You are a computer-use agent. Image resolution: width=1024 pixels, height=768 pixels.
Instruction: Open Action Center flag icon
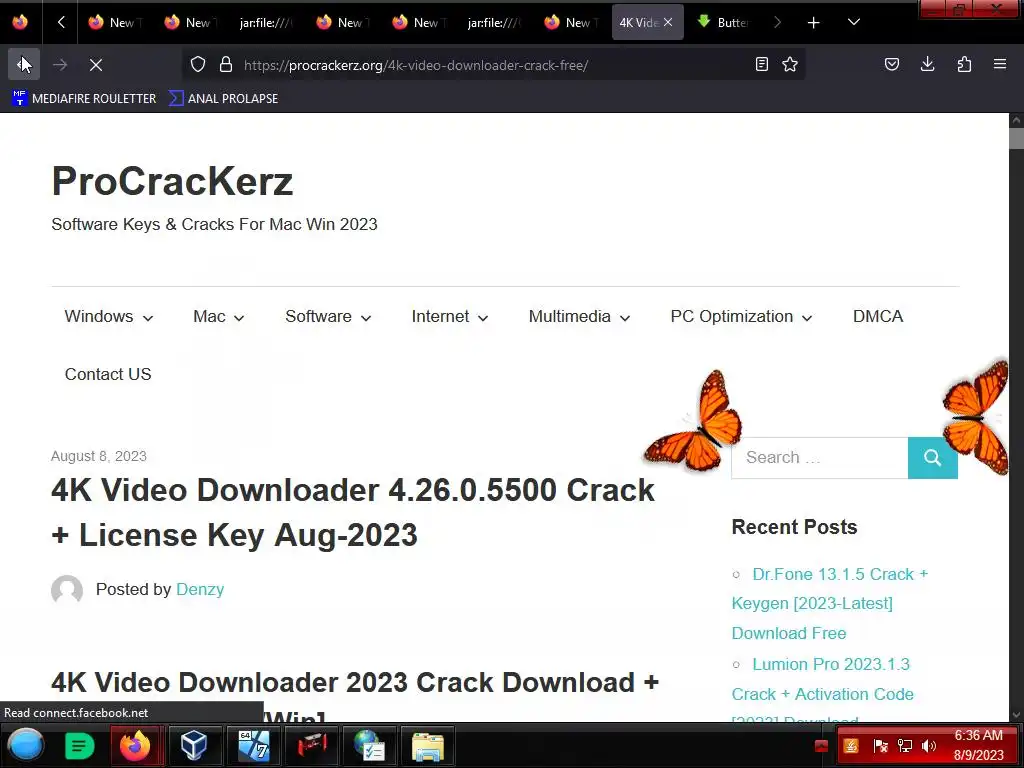point(880,746)
